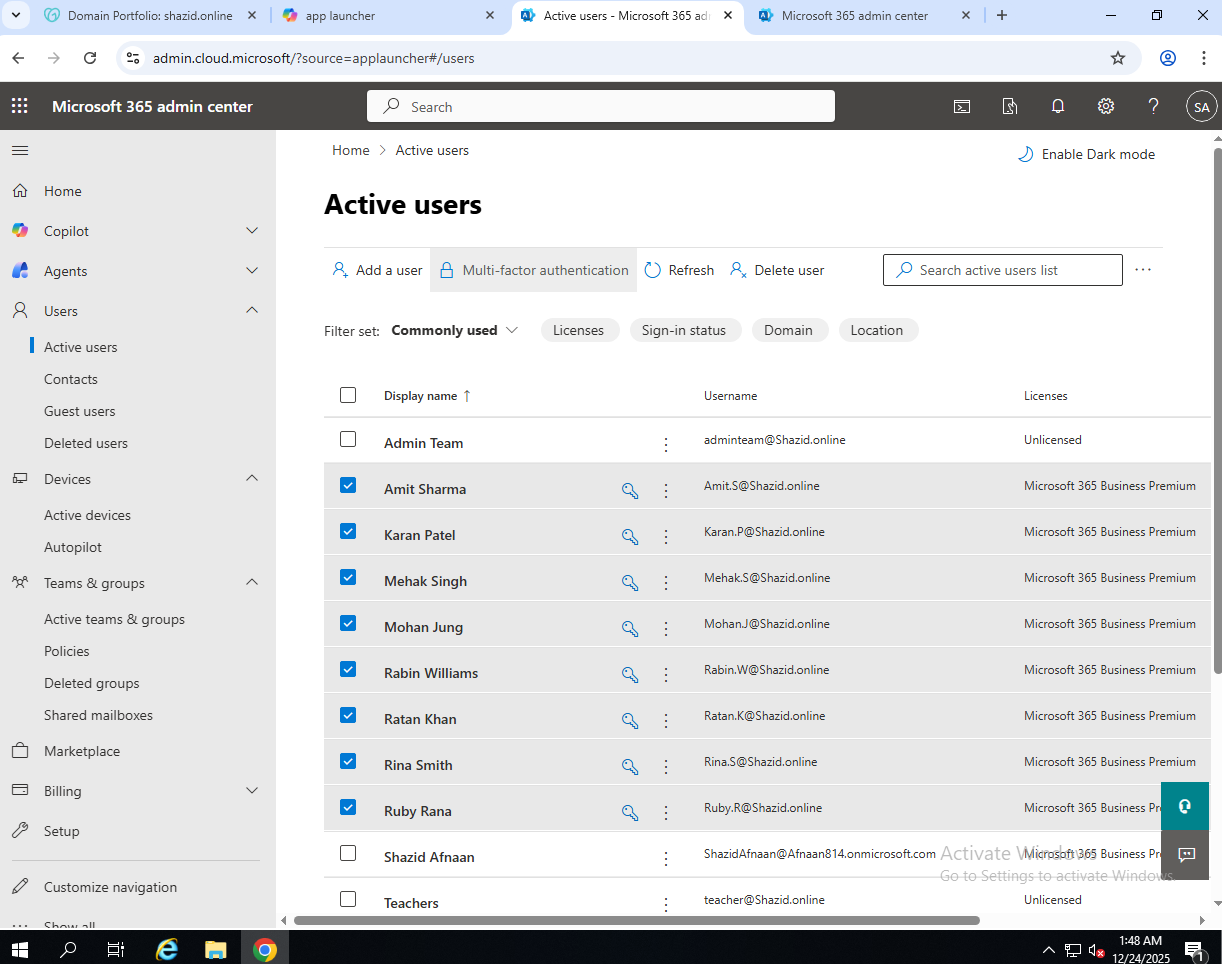This screenshot has width=1222, height=964.
Task: Click Multi-factor authentication button
Action: pyautogui.click(x=533, y=270)
